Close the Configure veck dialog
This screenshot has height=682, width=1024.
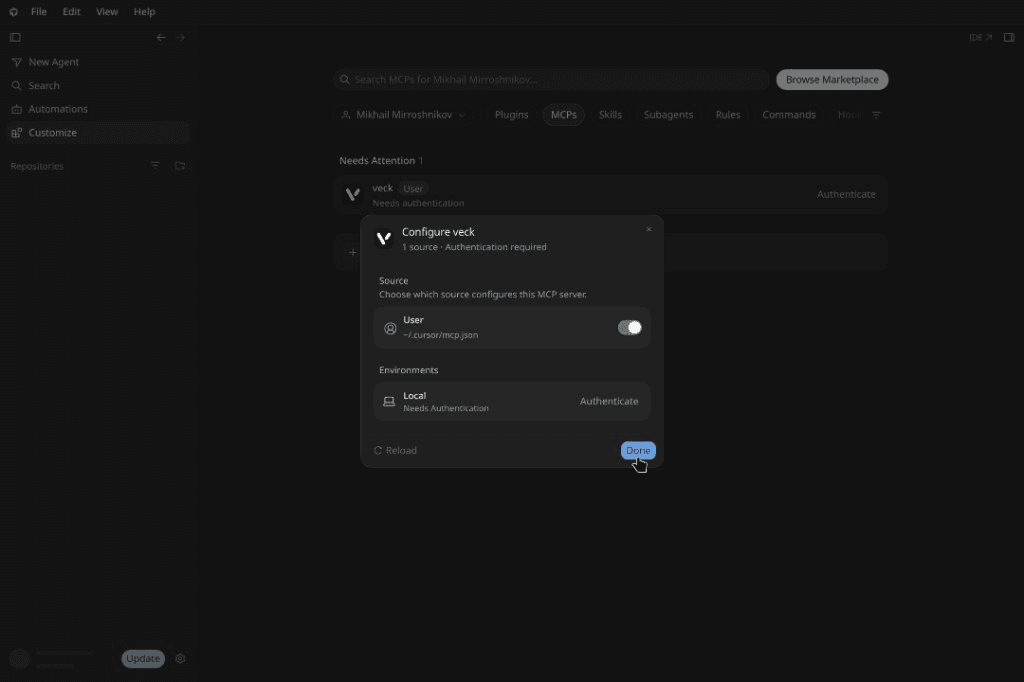tap(648, 229)
